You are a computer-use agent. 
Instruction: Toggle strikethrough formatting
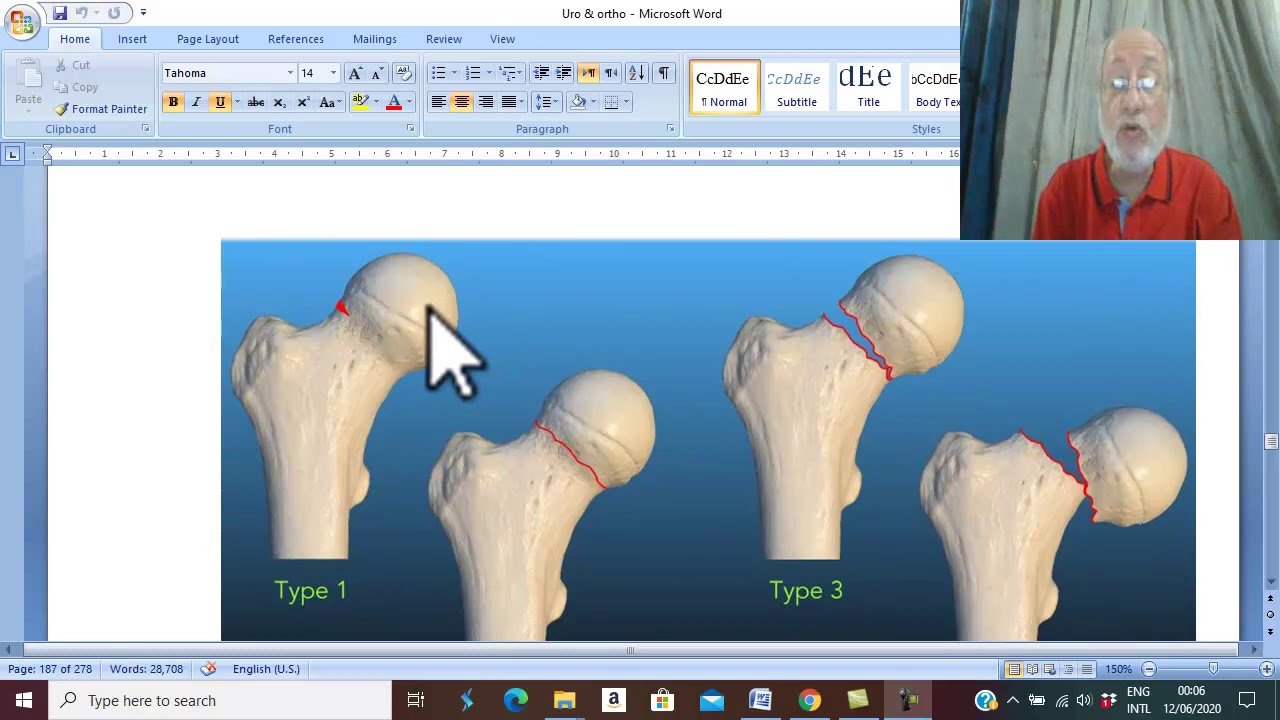(x=256, y=102)
